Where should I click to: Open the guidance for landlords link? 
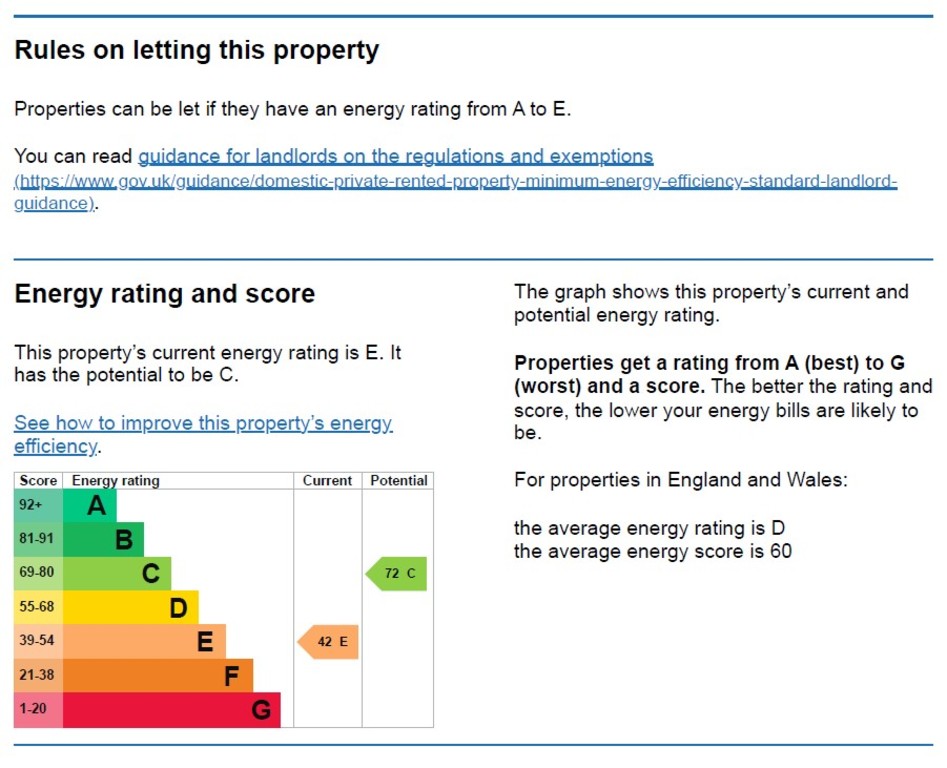(x=396, y=156)
